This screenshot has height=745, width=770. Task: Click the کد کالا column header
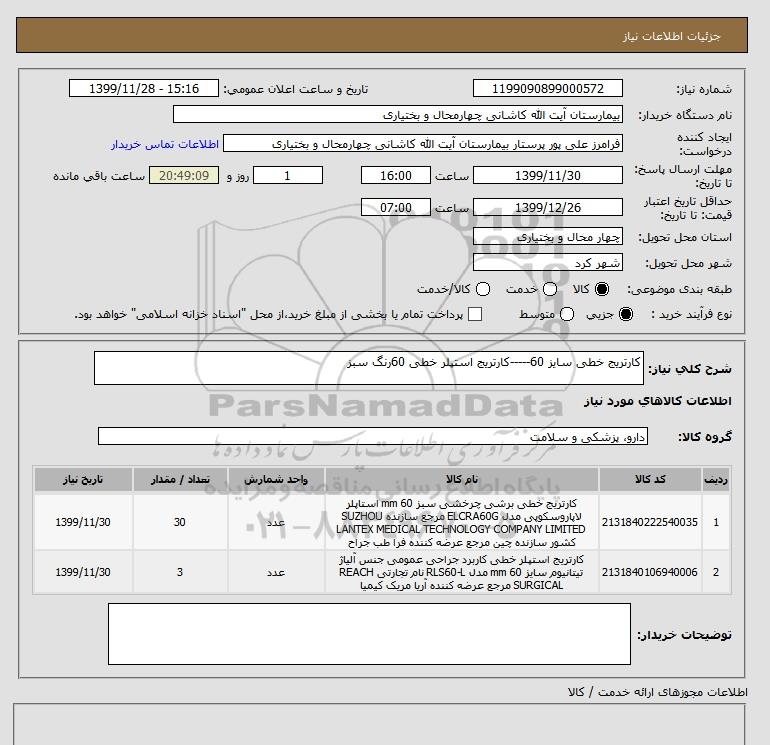[650, 479]
